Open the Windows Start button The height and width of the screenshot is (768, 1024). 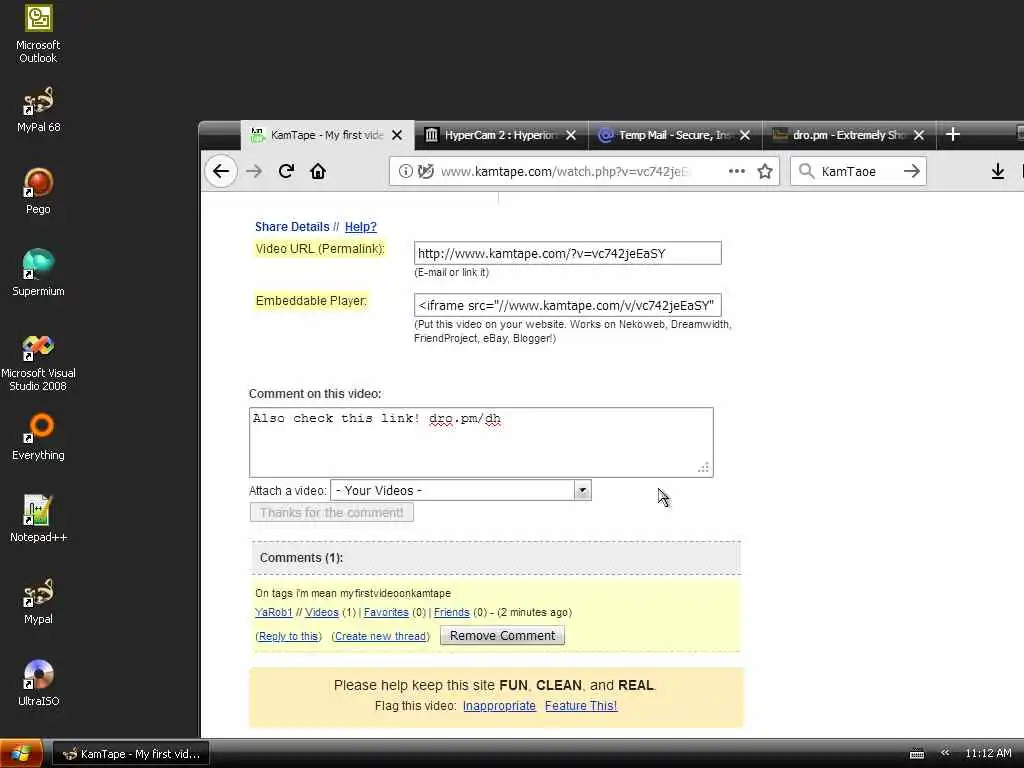(x=21, y=754)
